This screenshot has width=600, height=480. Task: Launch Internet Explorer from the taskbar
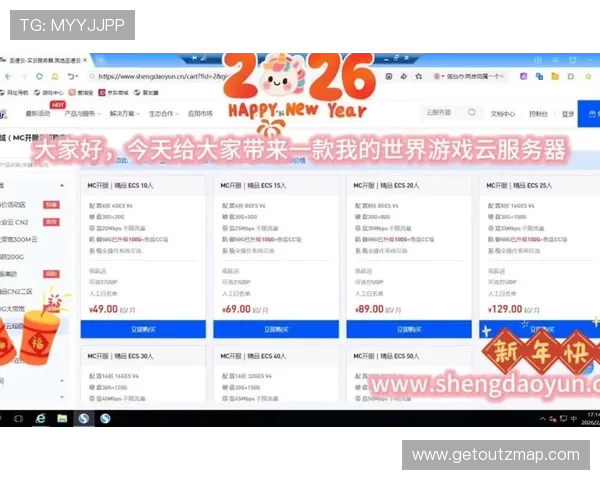tap(40, 419)
